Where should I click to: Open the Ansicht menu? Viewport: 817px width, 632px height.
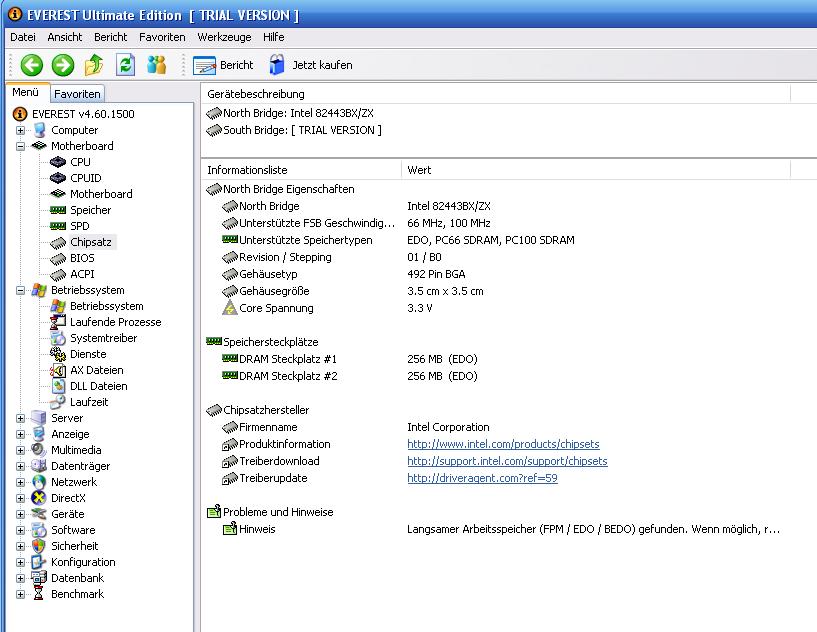click(x=65, y=37)
